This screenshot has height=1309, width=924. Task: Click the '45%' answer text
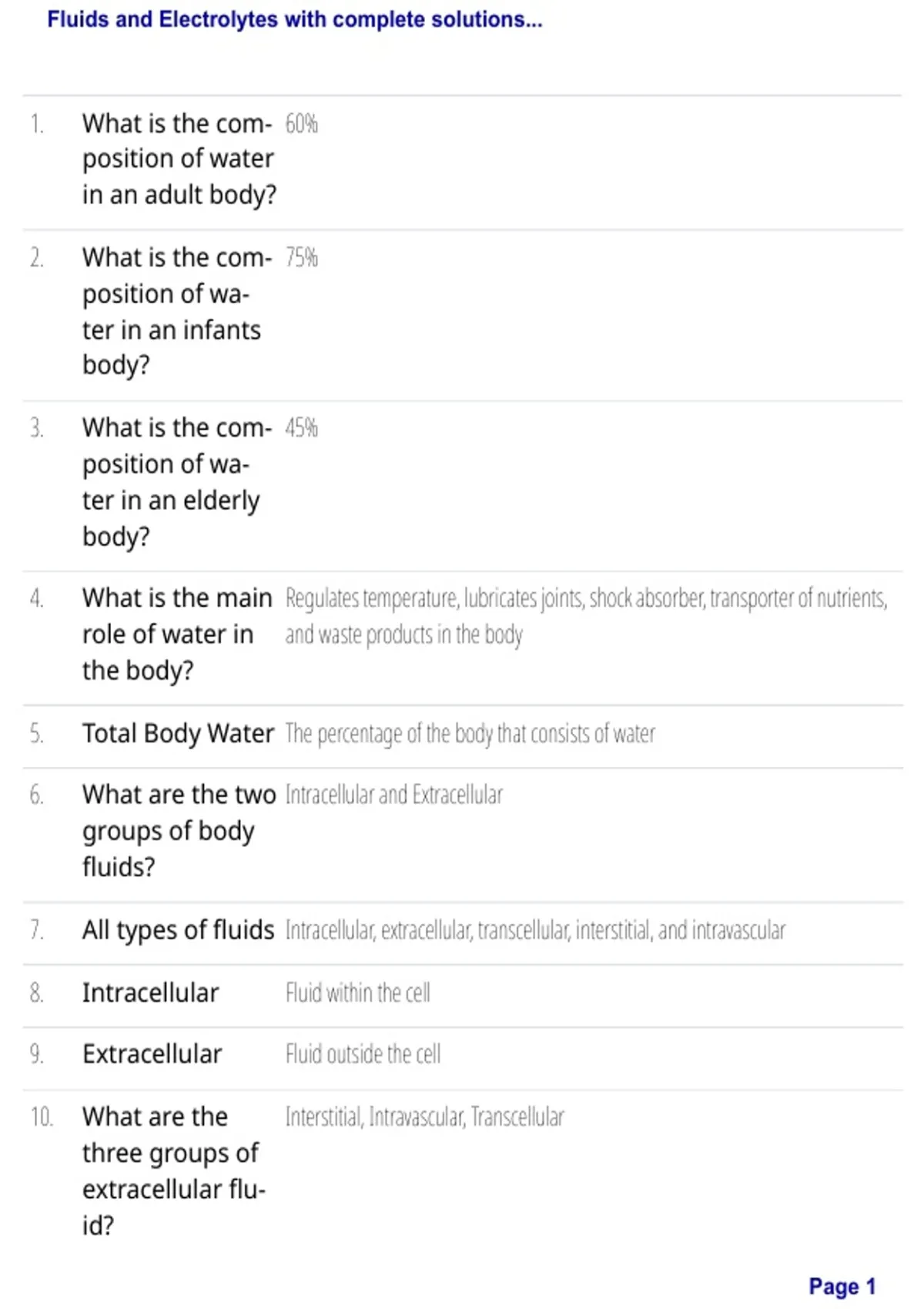[x=301, y=427]
